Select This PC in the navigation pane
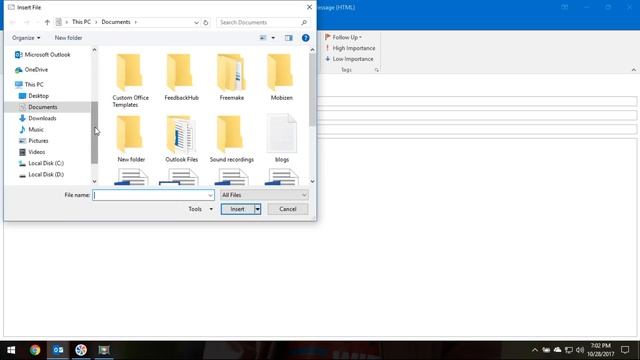 click(29, 84)
